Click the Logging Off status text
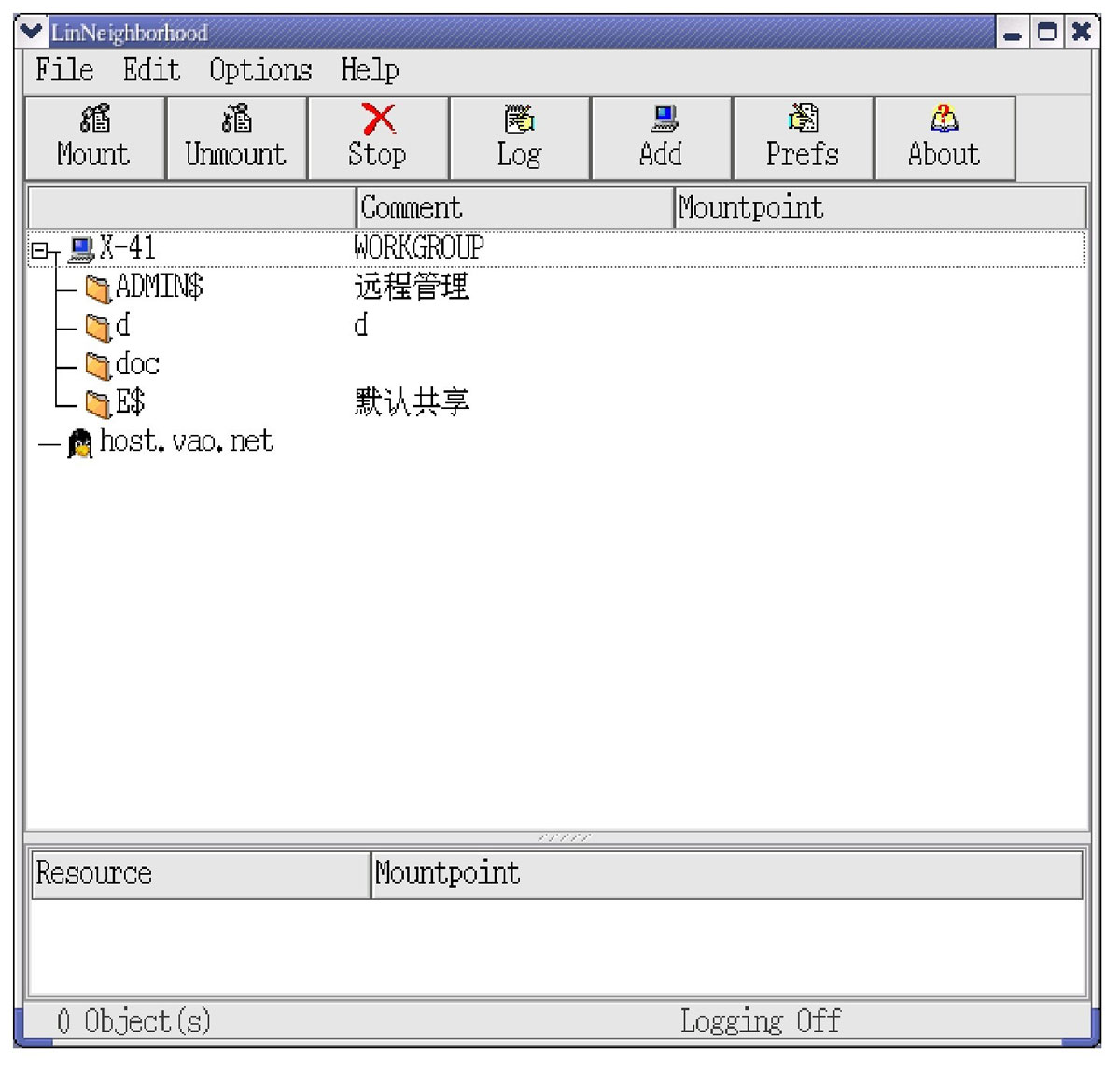Viewport: 1120px width, 1067px height. point(760,1021)
